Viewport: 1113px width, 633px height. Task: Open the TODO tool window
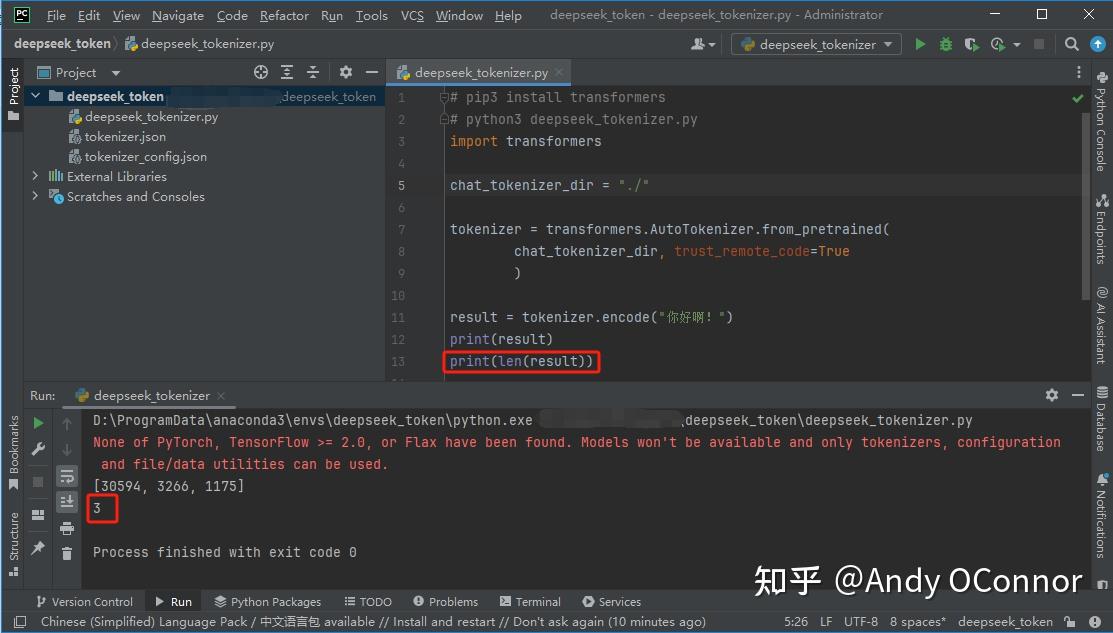coord(368,601)
